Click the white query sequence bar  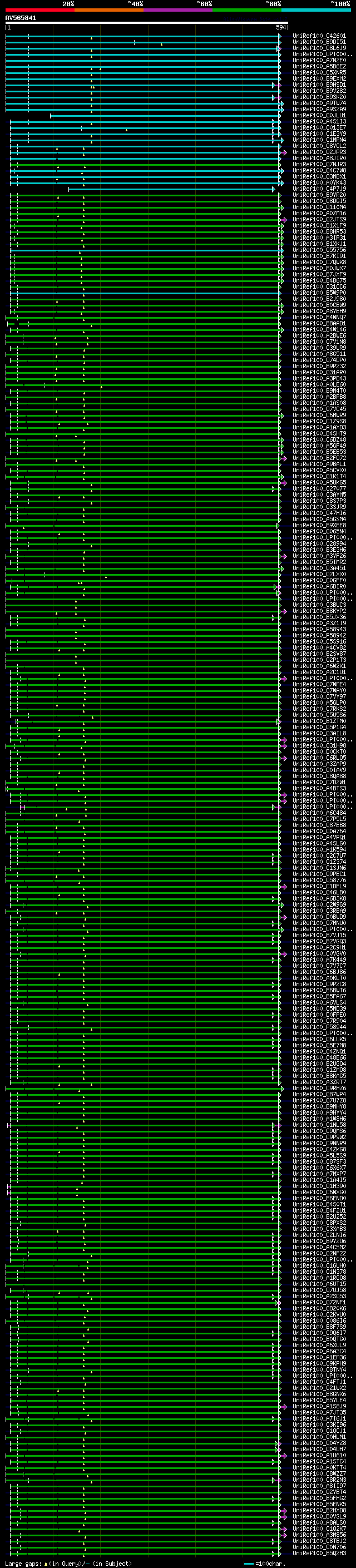point(147,23)
